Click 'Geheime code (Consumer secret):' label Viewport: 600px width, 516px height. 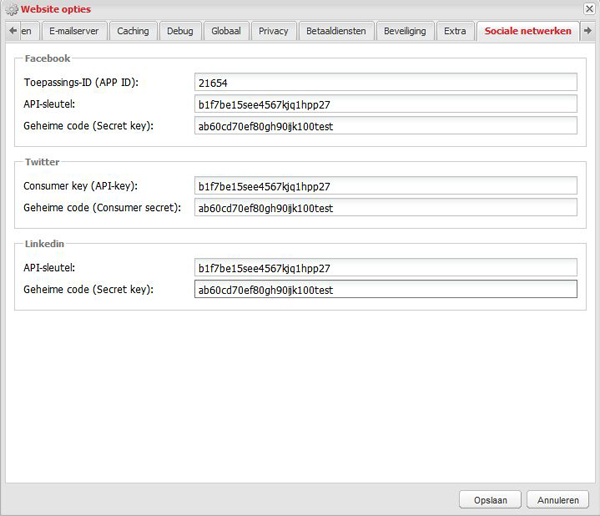(102, 207)
